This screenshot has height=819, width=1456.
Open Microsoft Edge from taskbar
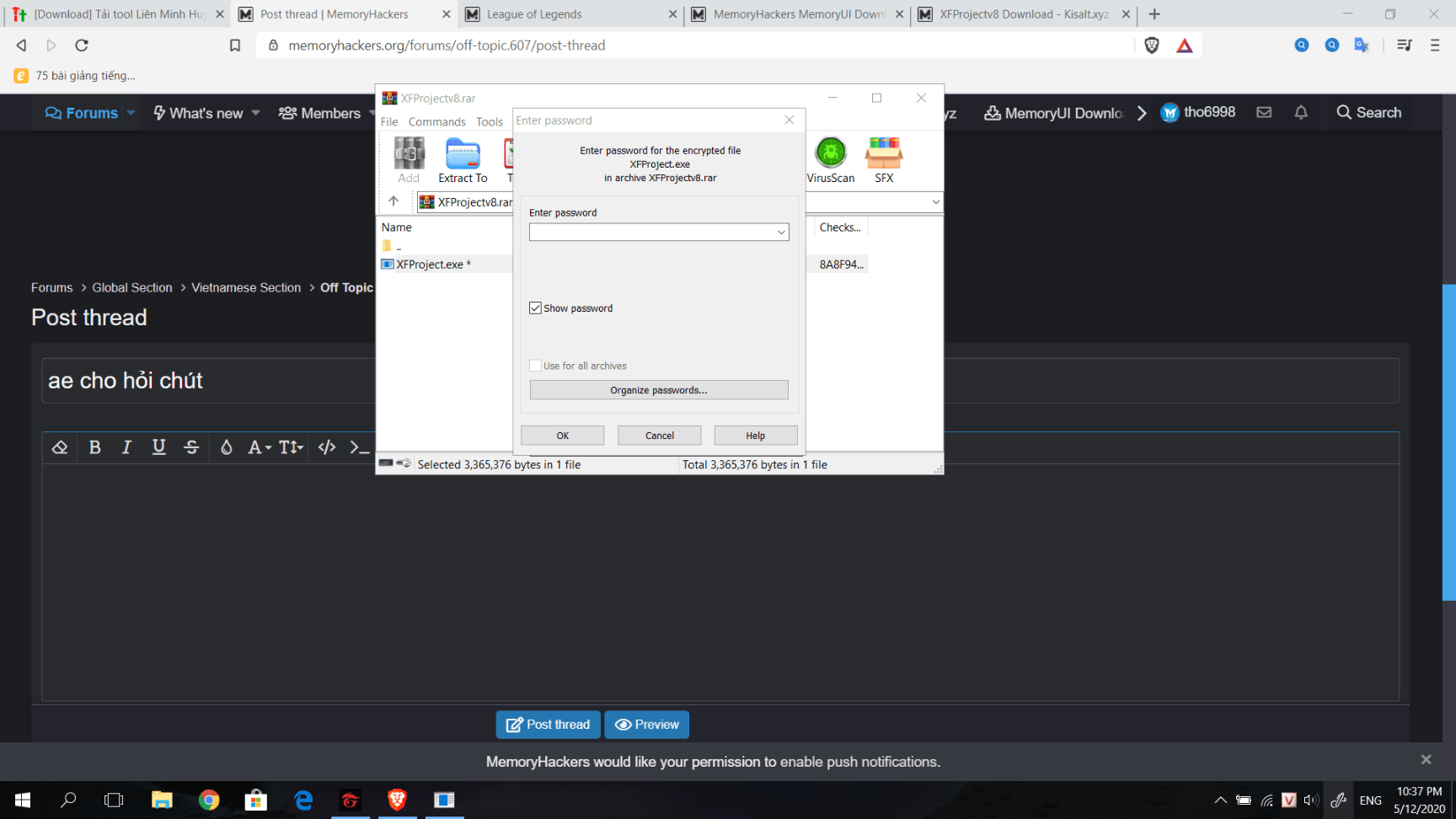(x=303, y=800)
